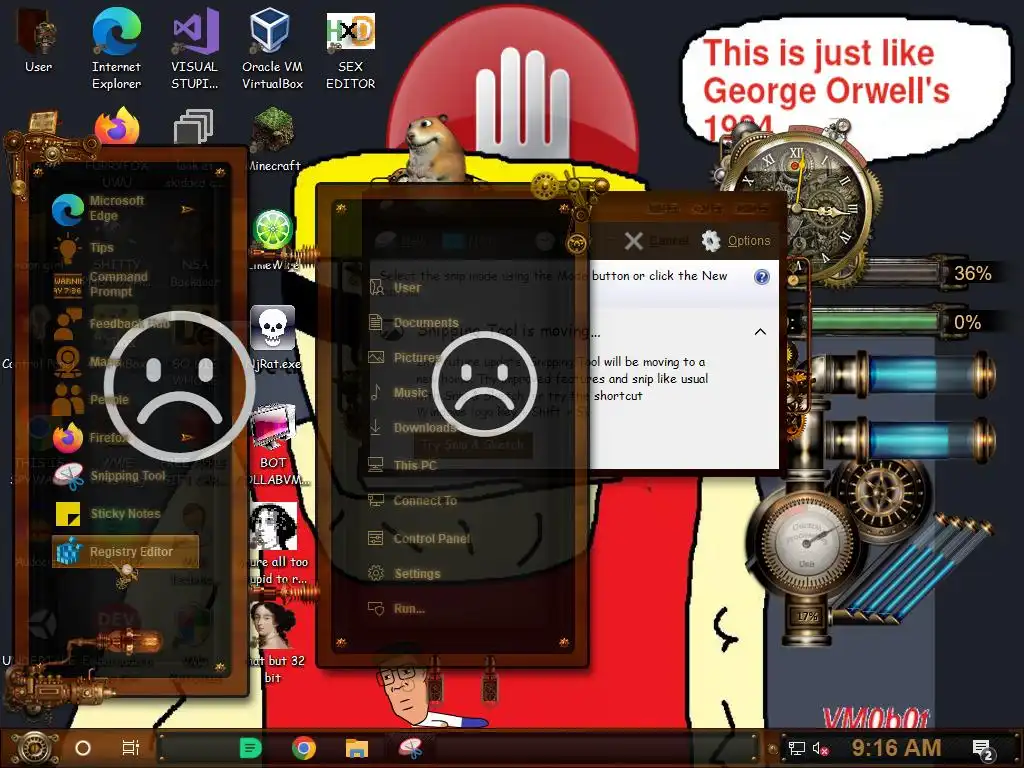Launch Internet Explorer desktop shortcut
The image size is (1024, 768).
tap(116, 49)
